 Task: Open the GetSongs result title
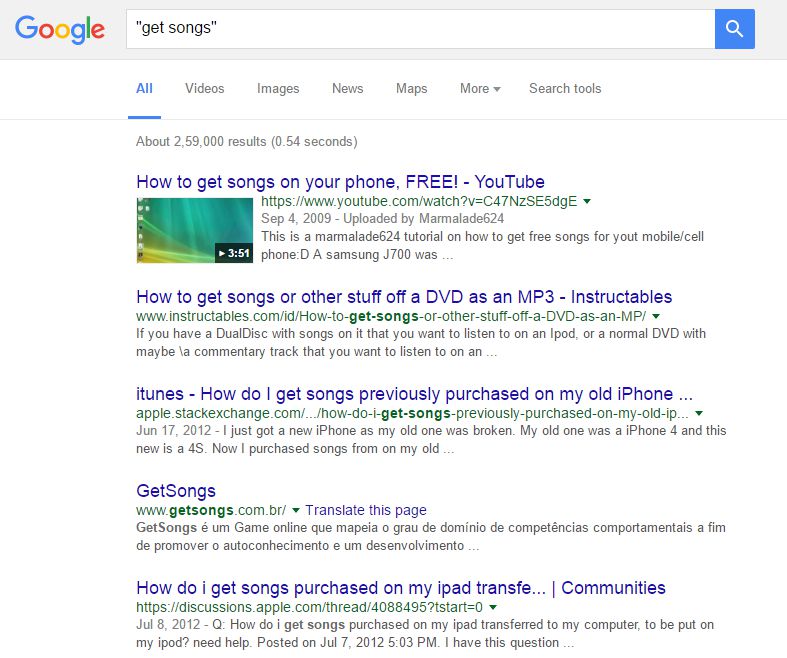tap(176, 490)
